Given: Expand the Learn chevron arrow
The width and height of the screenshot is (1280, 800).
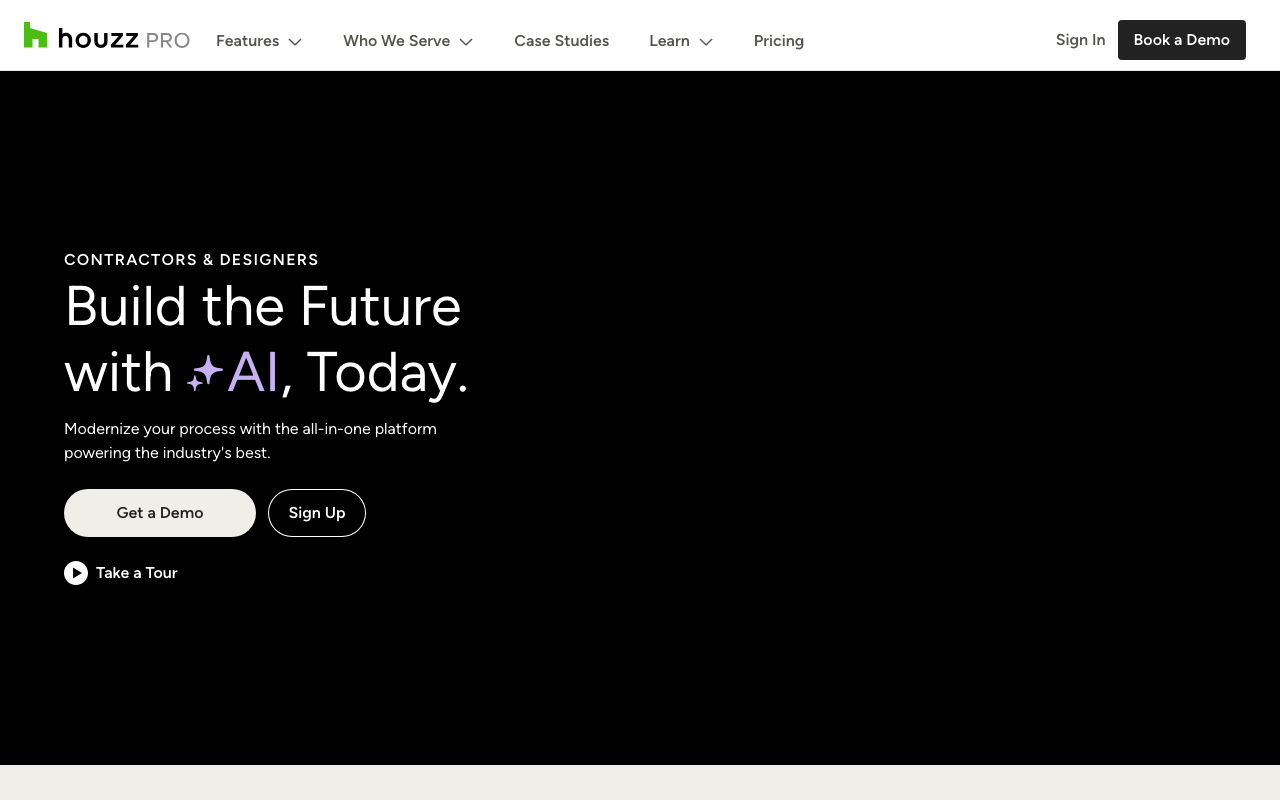Looking at the screenshot, I should pyautogui.click(x=706, y=42).
